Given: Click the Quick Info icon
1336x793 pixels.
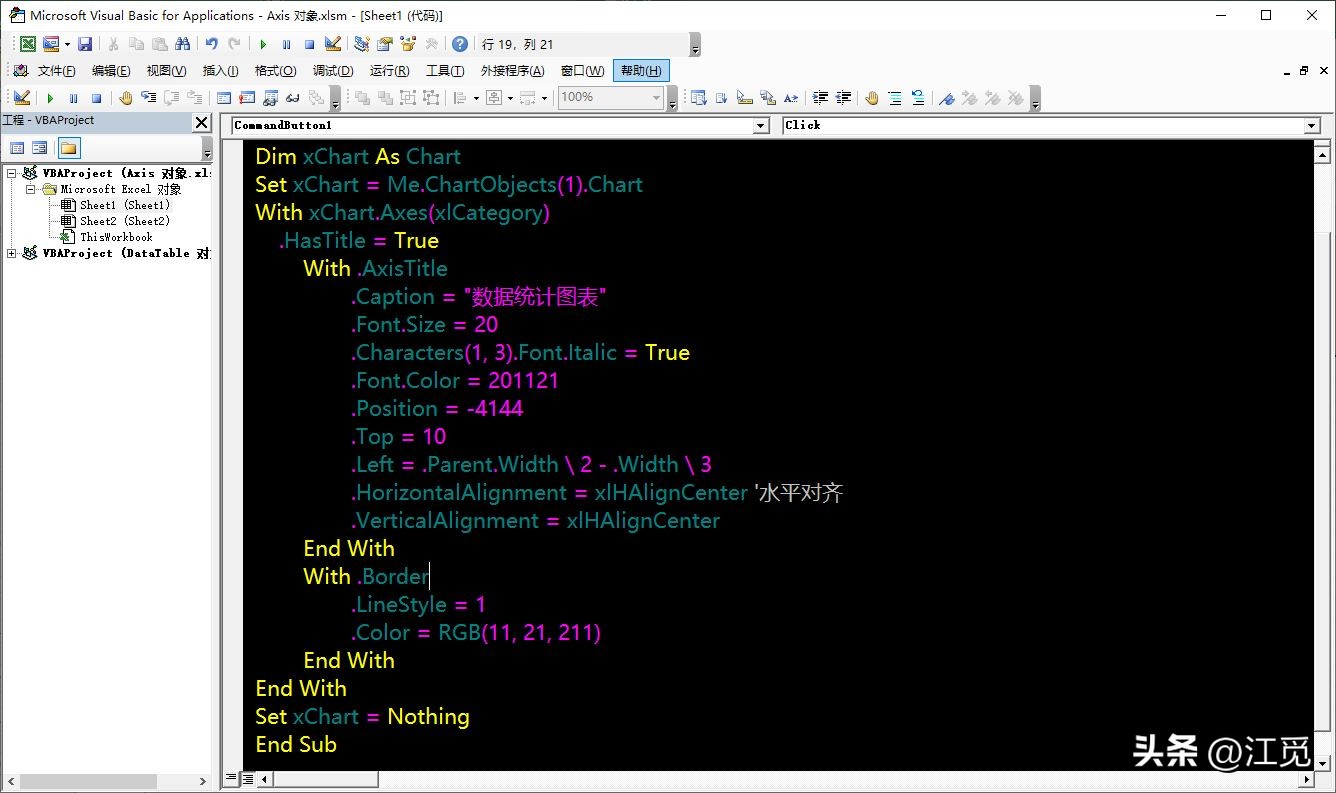Looking at the screenshot, I should point(745,97).
